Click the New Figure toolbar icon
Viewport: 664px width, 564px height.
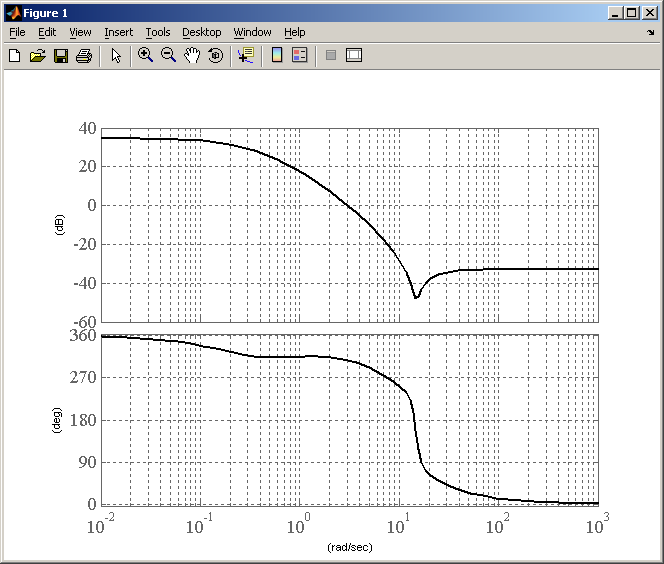(15, 55)
